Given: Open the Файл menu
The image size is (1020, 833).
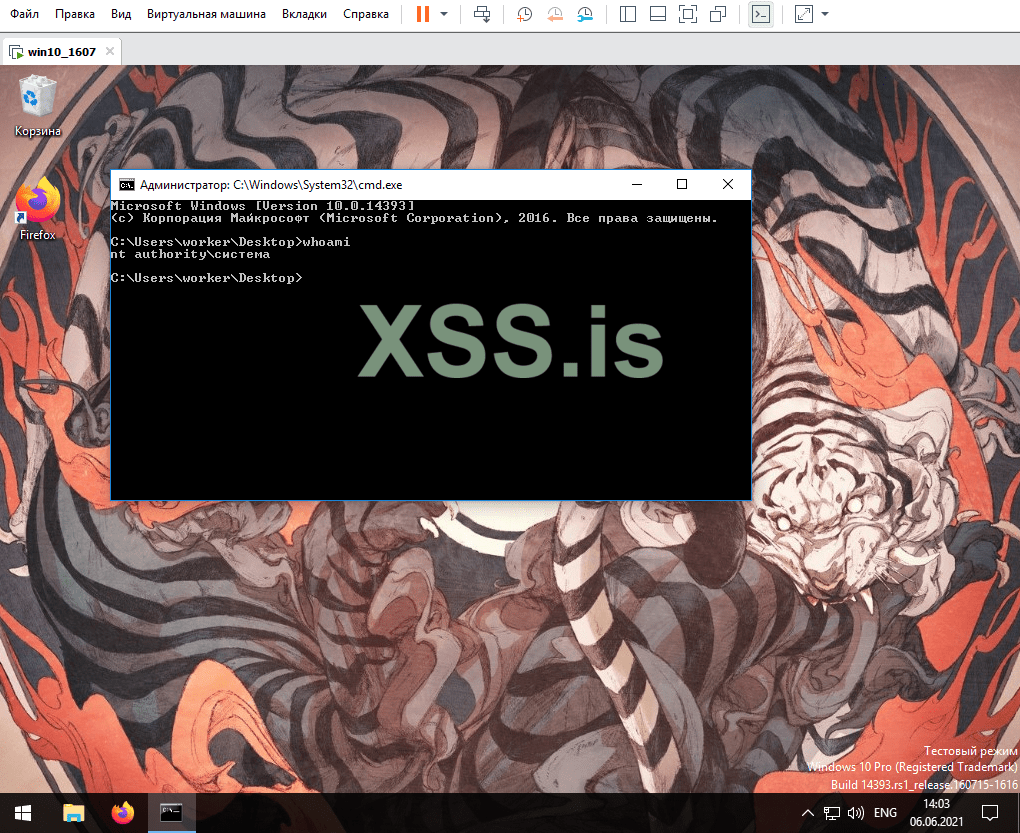Looking at the screenshot, I should pos(24,14).
